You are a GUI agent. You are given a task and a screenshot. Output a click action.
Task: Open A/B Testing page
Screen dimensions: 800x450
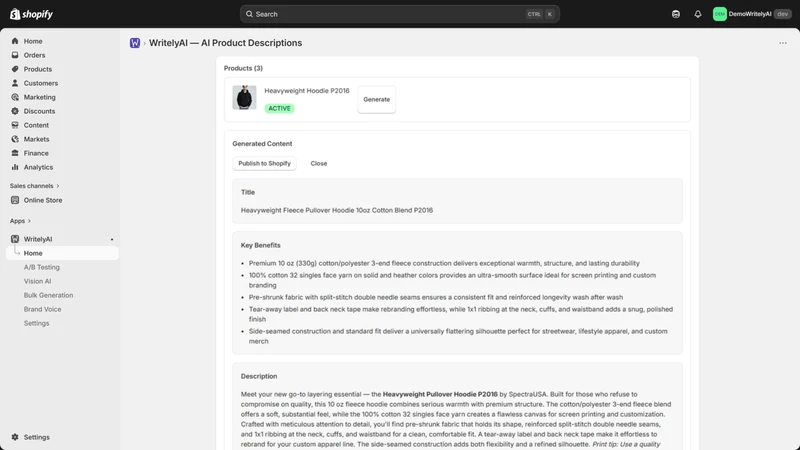(x=41, y=267)
